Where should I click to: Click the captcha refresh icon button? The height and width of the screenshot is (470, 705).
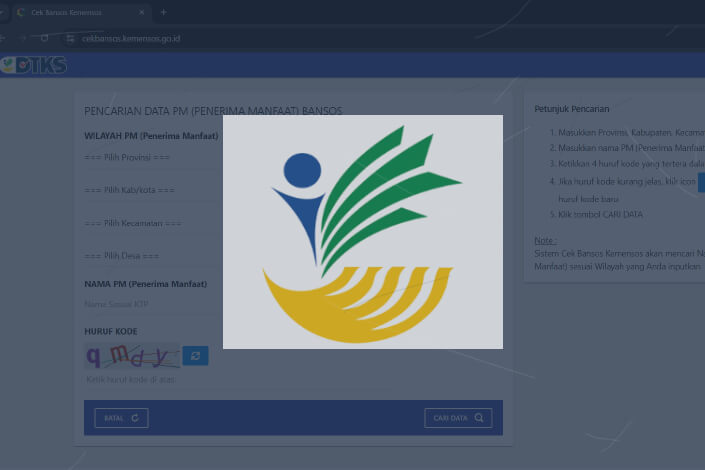pyautogui.click(x=195, y=356)
